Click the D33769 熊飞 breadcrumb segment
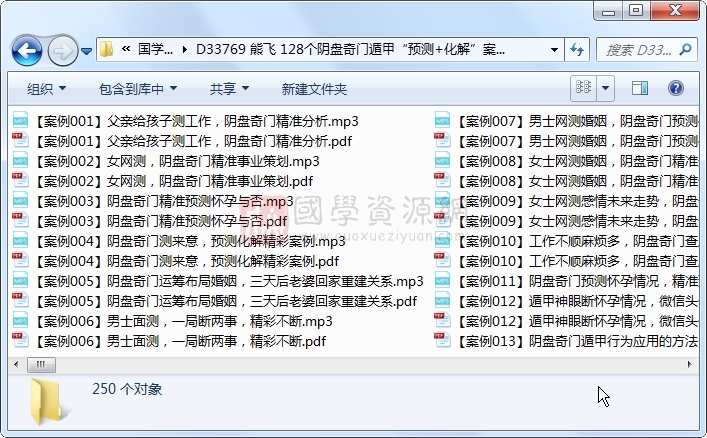707x438 pixels. pyautogui.click(x=350, y=49)
